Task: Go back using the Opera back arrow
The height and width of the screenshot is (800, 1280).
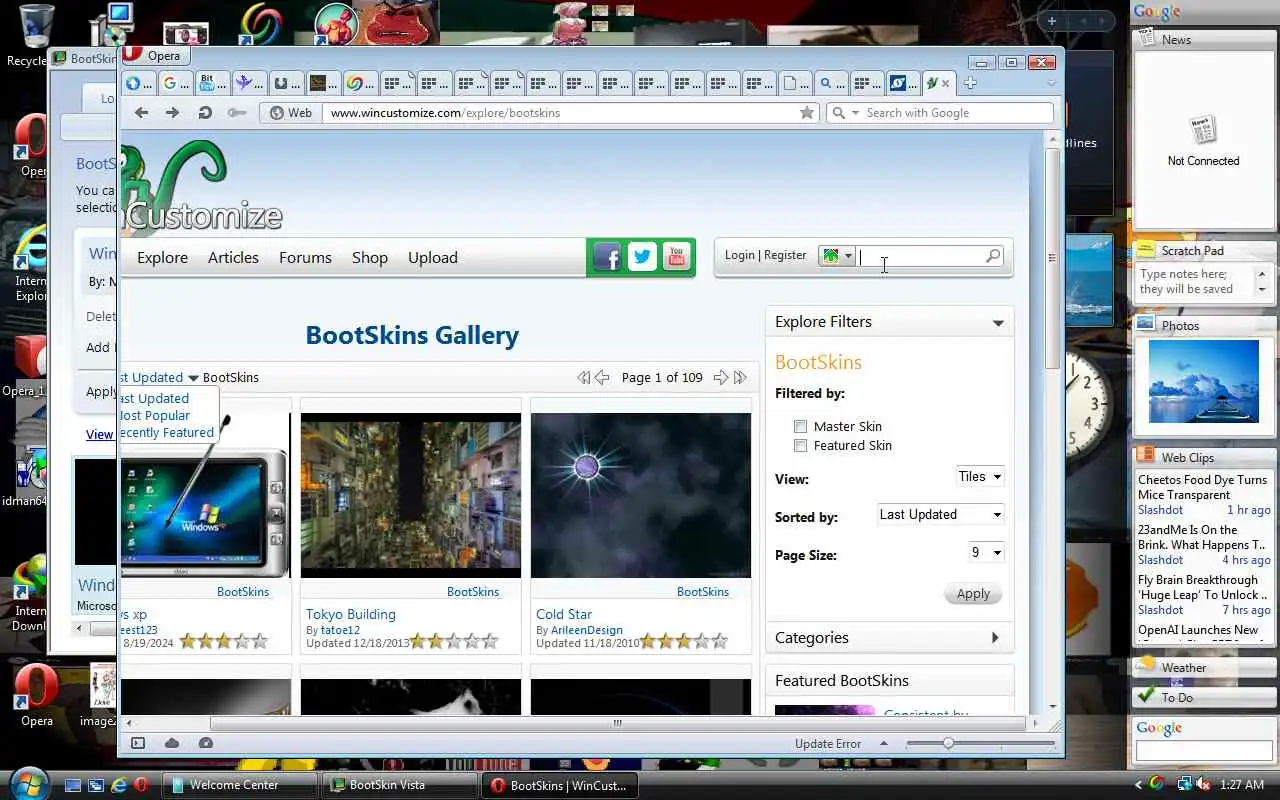Action: (x=142, y=113)
